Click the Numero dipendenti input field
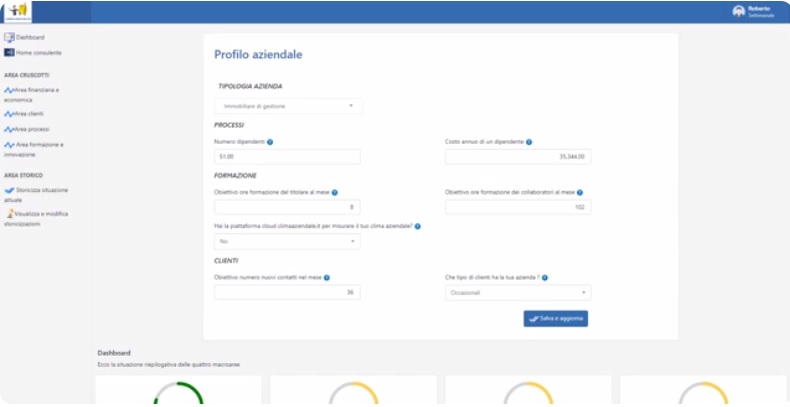 (287, 157)
